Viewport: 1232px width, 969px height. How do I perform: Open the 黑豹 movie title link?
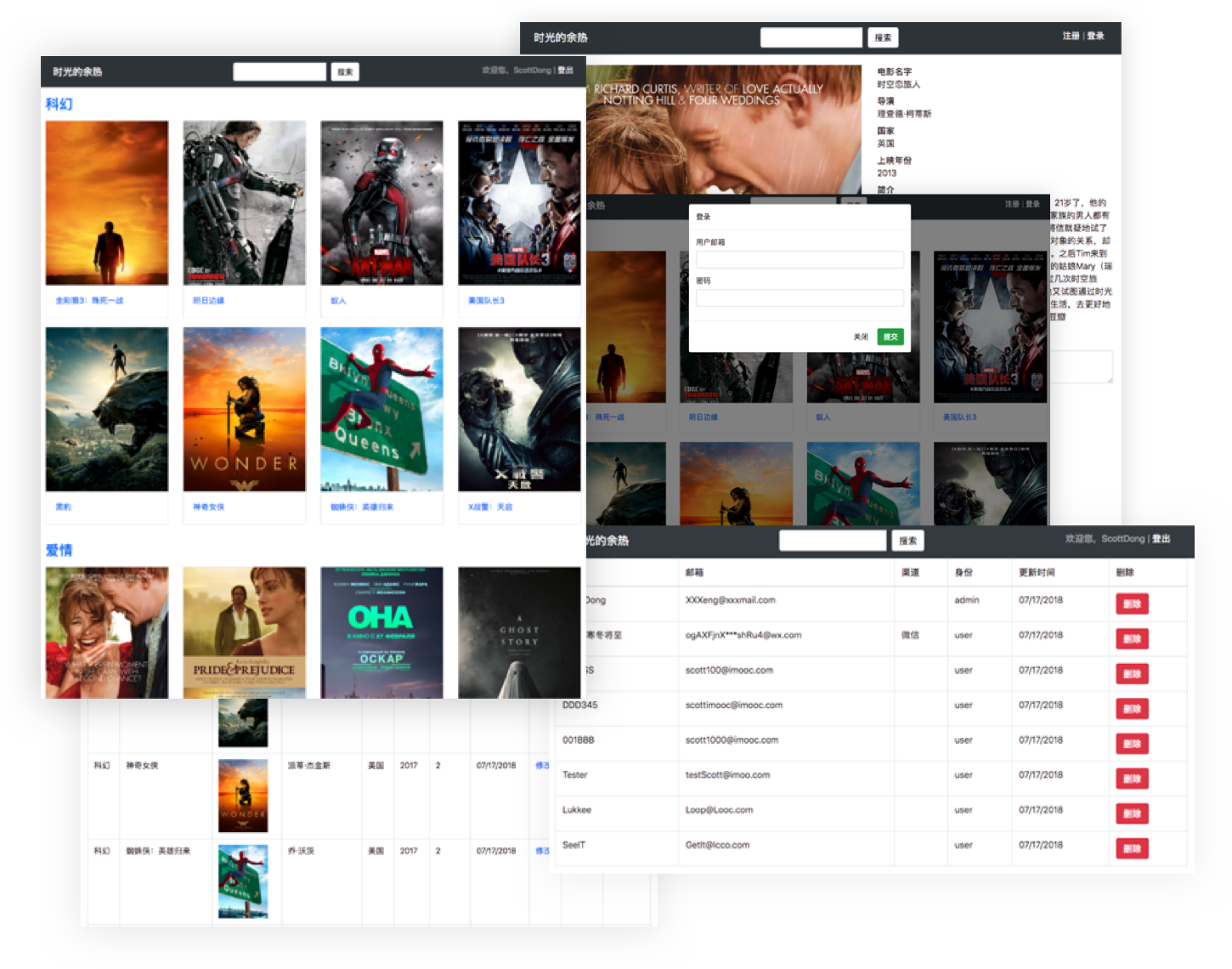point(64,507)
